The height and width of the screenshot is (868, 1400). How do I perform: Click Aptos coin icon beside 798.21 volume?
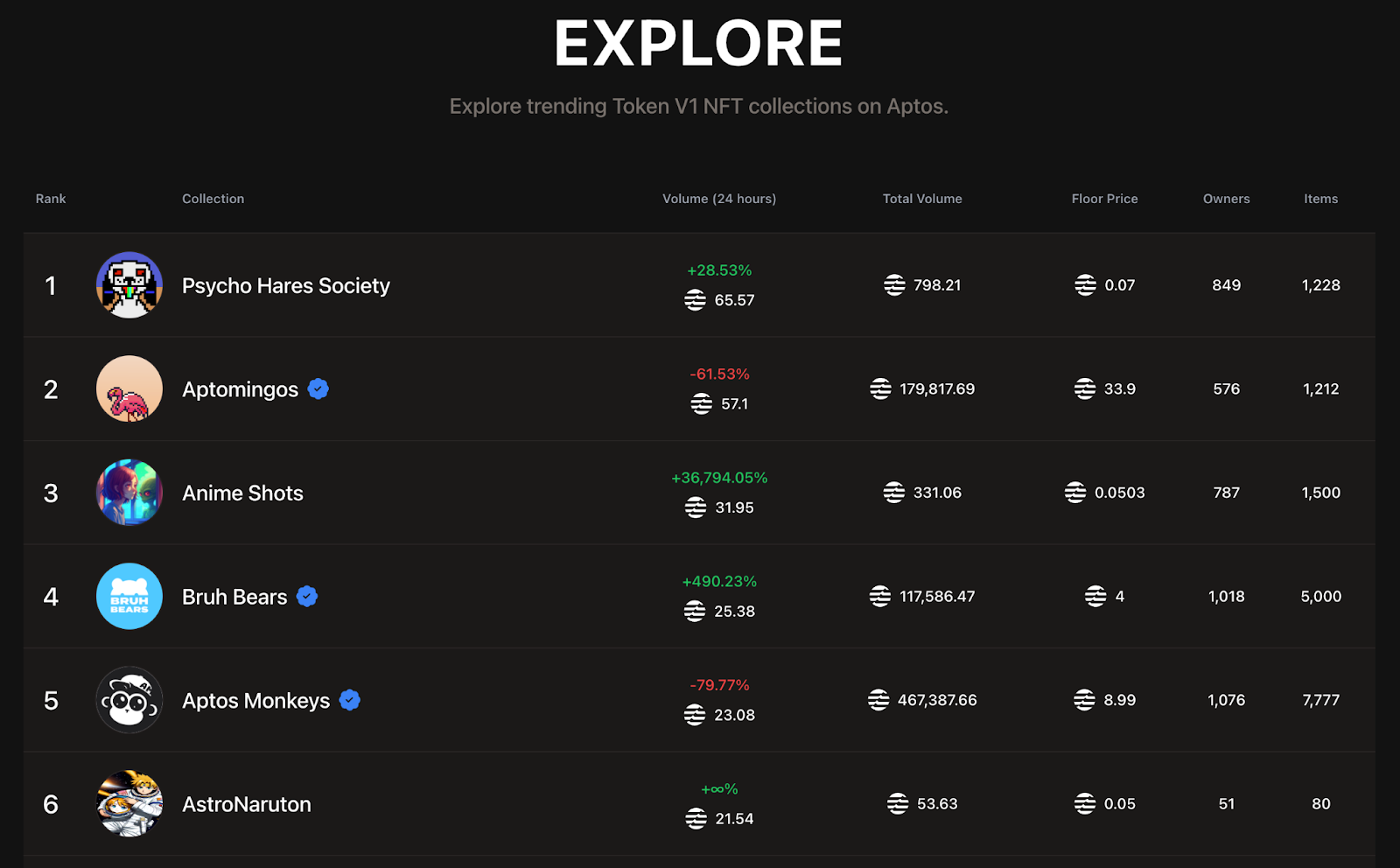(894, 285)
